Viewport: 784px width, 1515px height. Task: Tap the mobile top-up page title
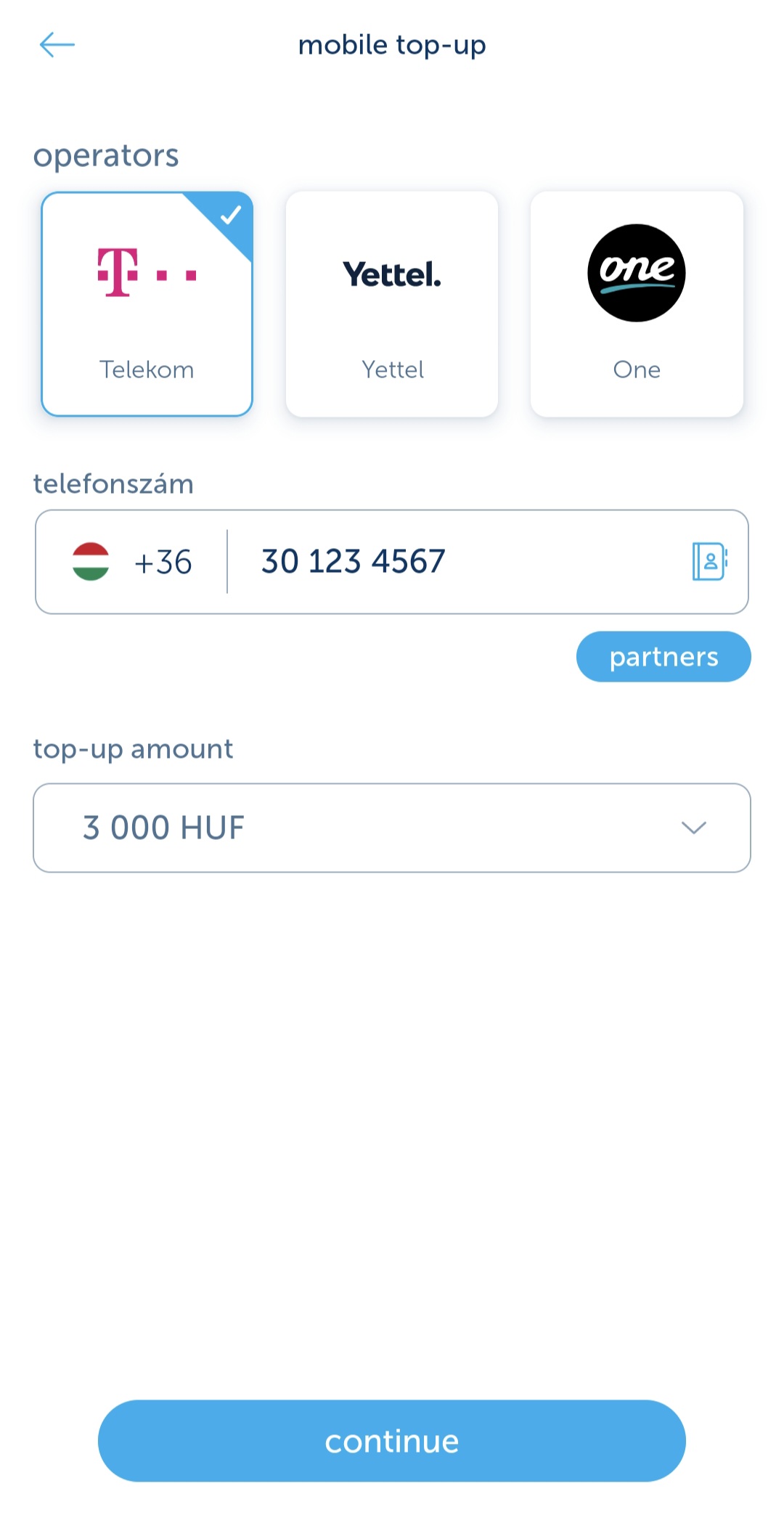392,45
